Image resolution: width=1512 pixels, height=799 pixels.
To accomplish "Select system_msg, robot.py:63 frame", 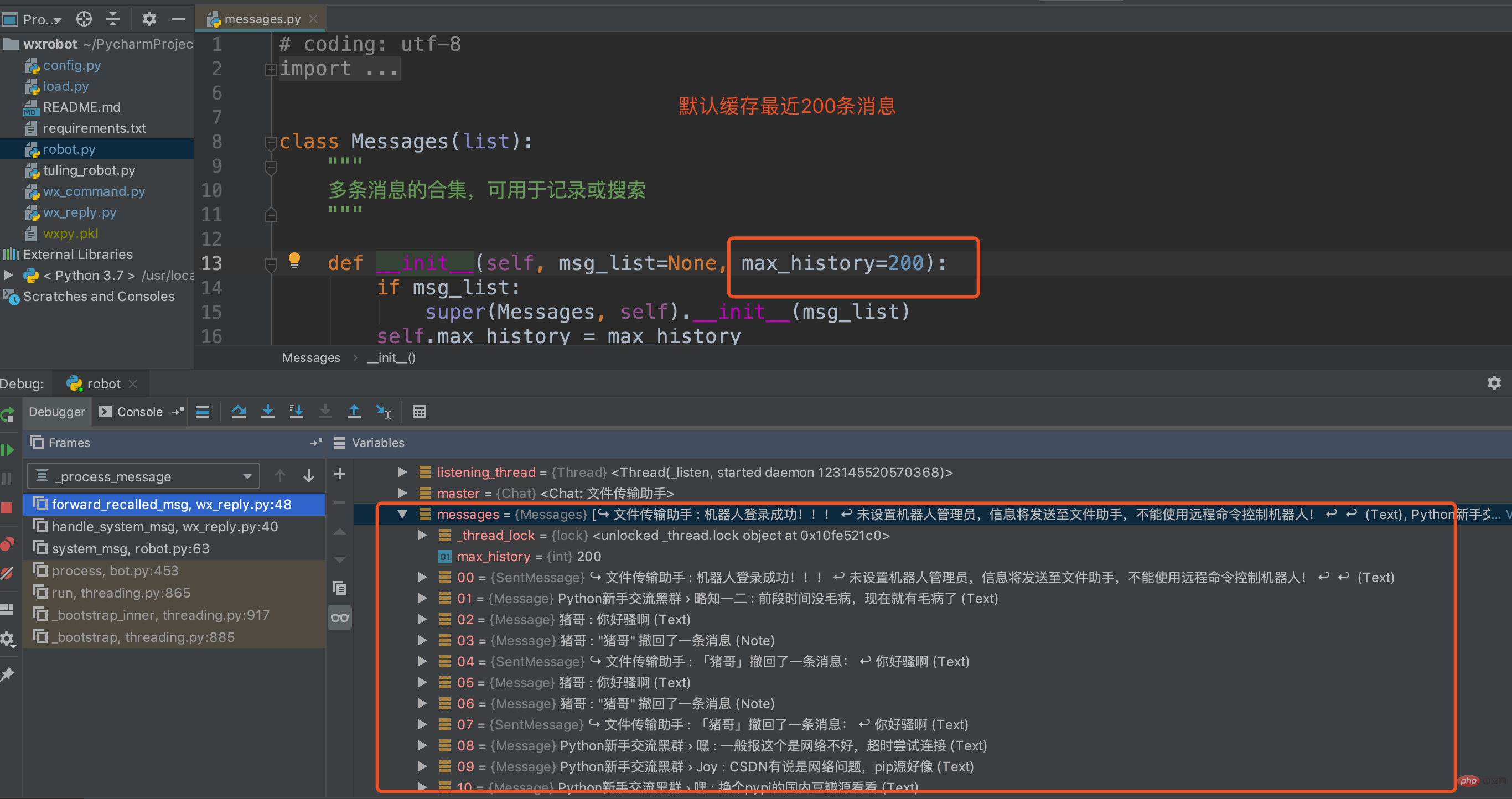I will [174, 548].
